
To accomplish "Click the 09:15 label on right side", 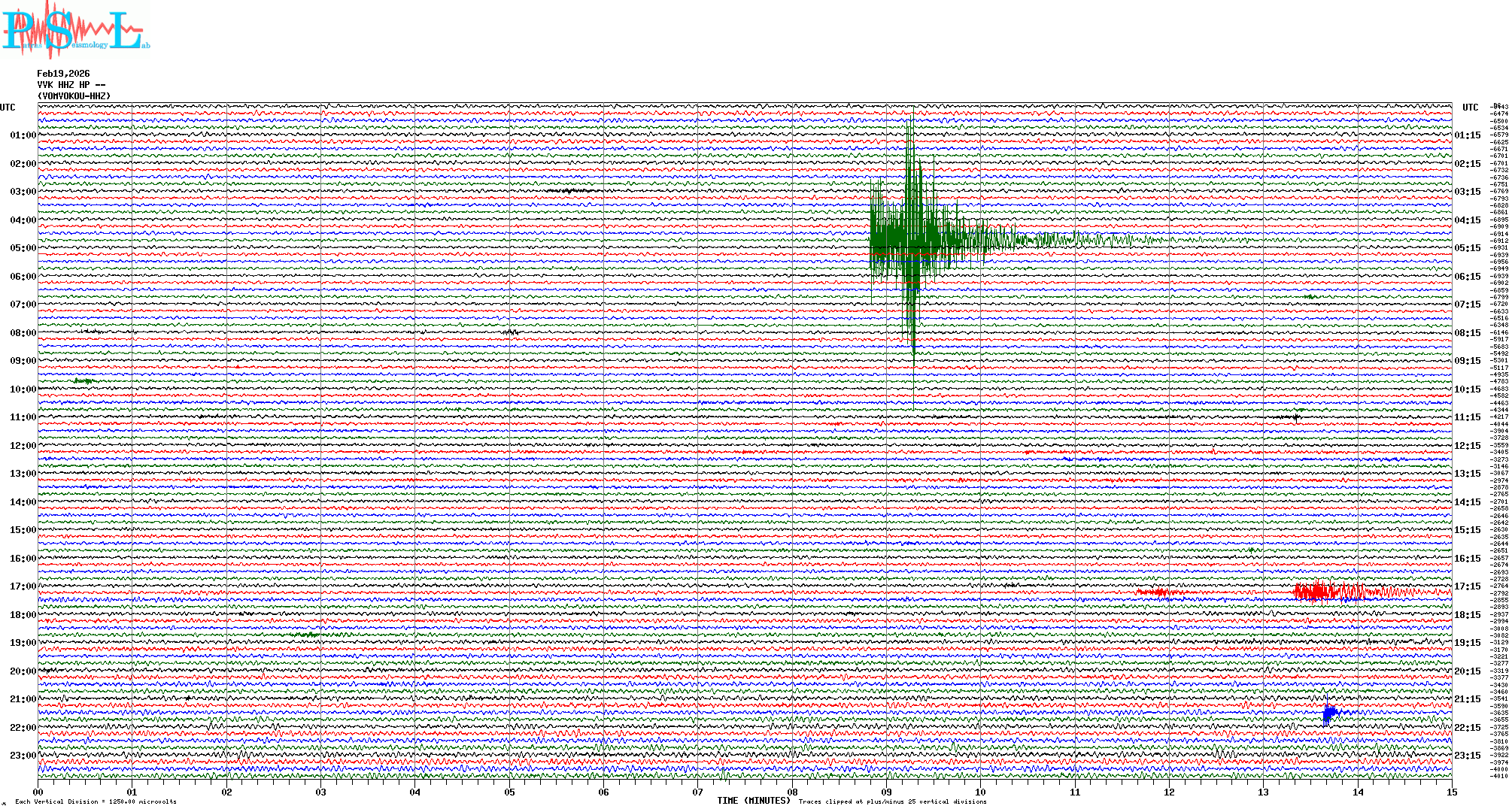I will [x=1468, y=361].
